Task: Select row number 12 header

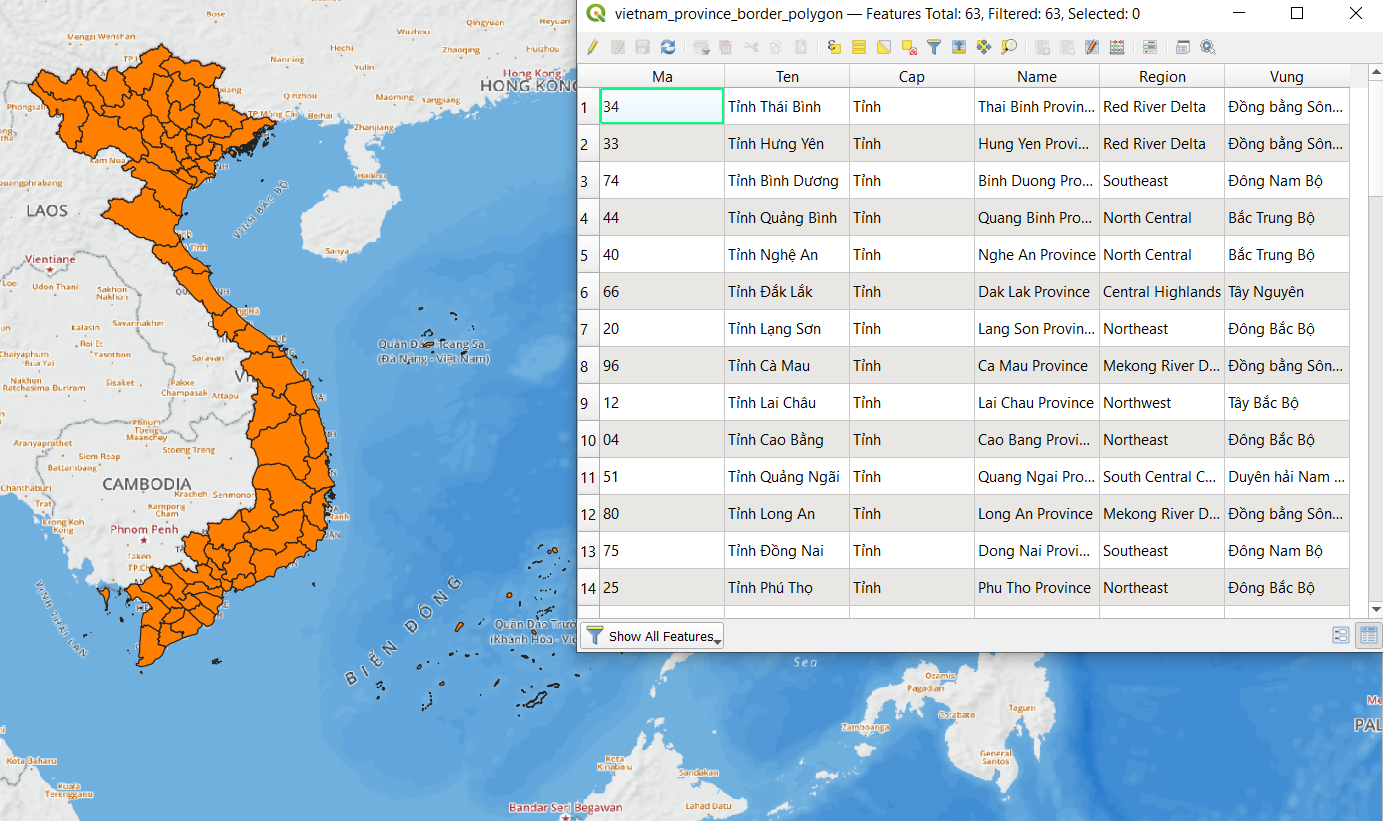Action: 588,514
